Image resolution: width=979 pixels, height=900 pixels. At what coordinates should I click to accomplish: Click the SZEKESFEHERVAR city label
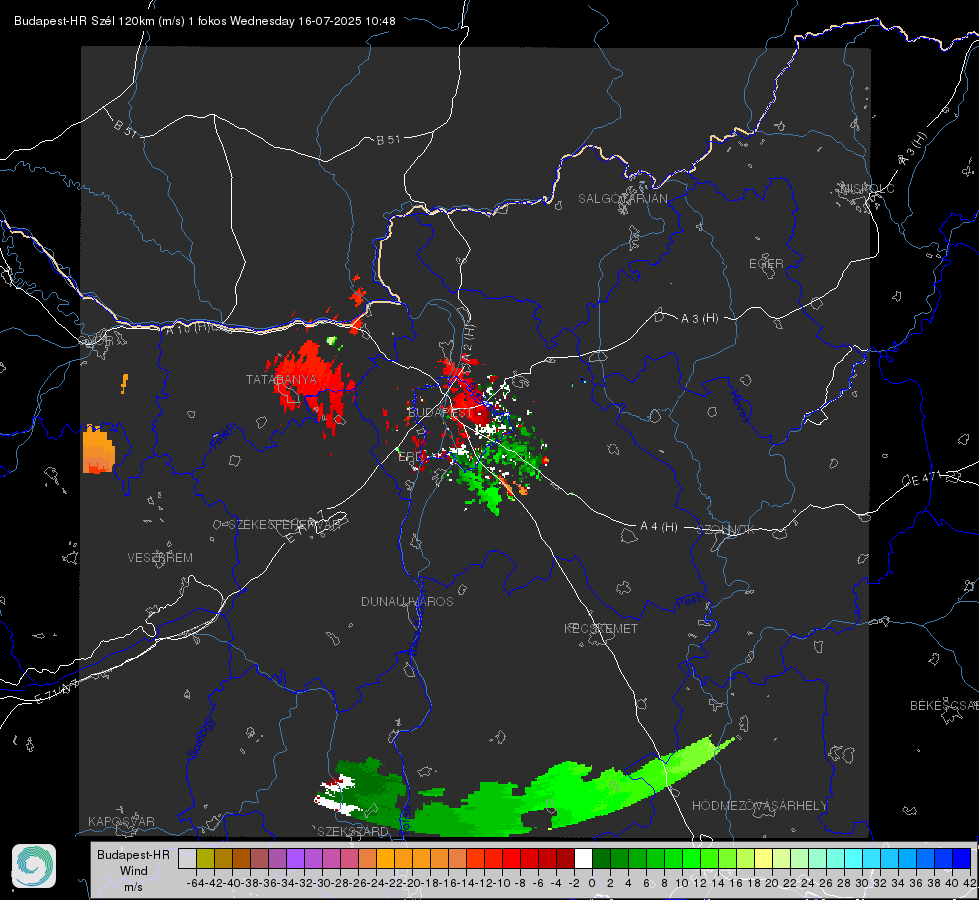[x=285, y=525]
